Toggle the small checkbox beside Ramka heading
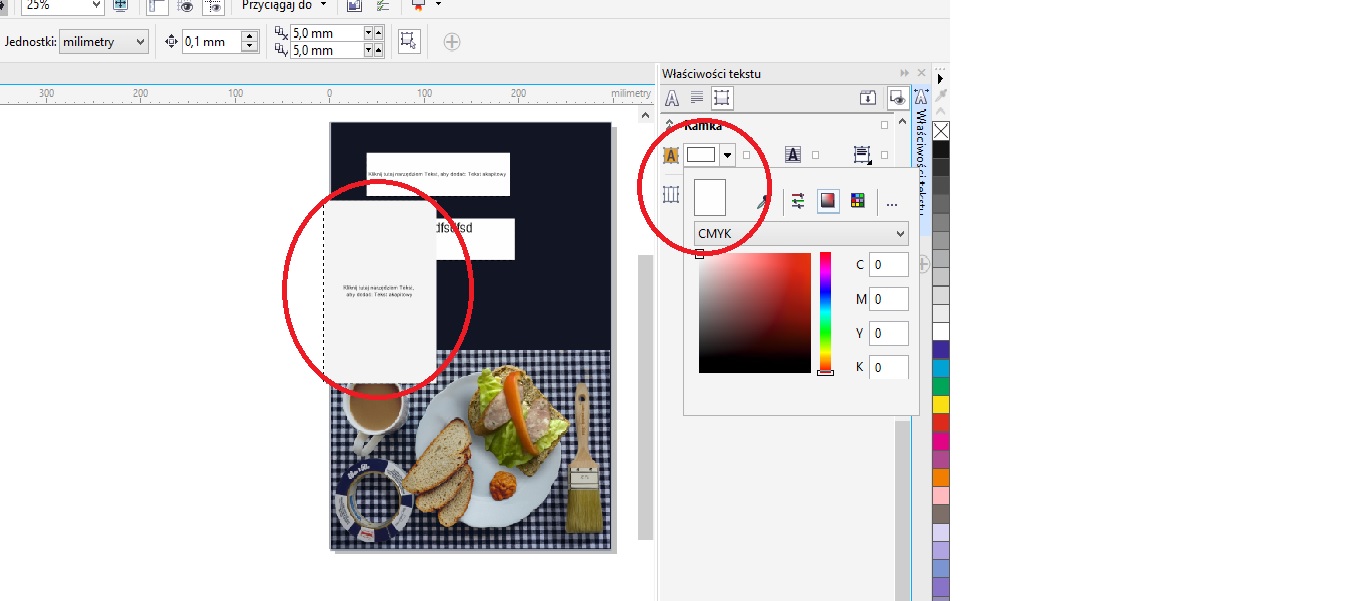Image resolution: width=1360 pixels, height=601 pixels. coord(884,126)
